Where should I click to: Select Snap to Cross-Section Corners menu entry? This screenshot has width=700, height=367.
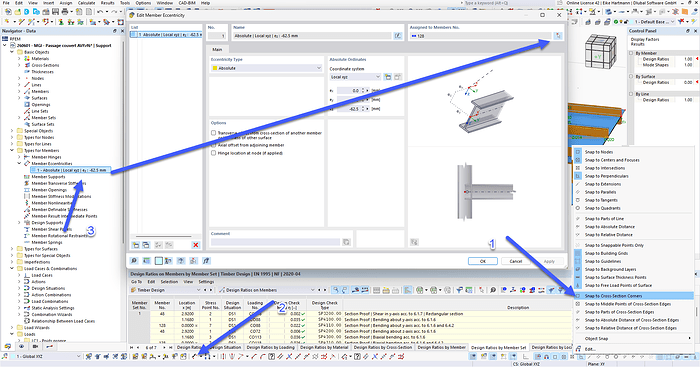[x=633, y=296]
